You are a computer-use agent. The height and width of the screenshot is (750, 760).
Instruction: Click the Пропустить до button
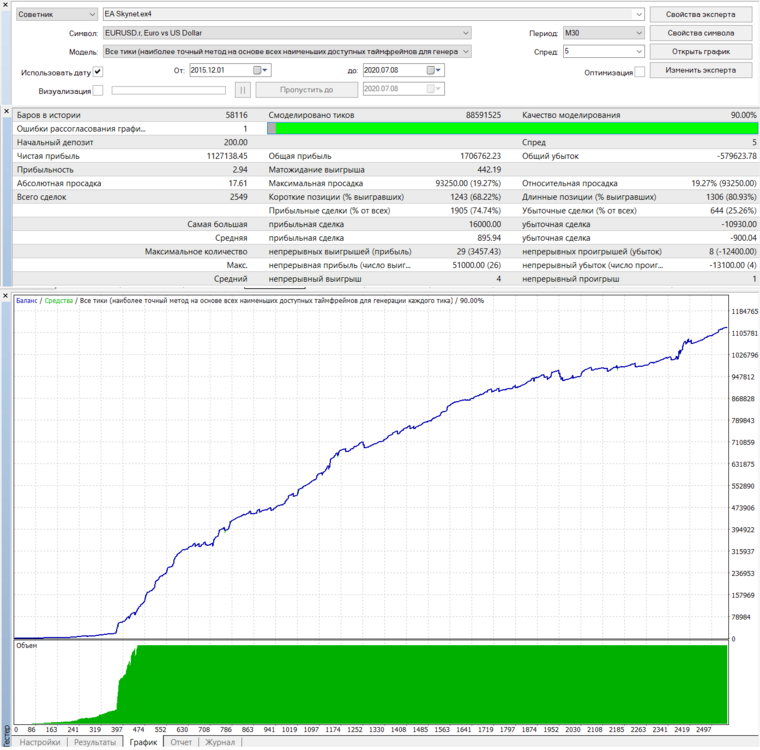pyautogui.click(x=306, y=90)
